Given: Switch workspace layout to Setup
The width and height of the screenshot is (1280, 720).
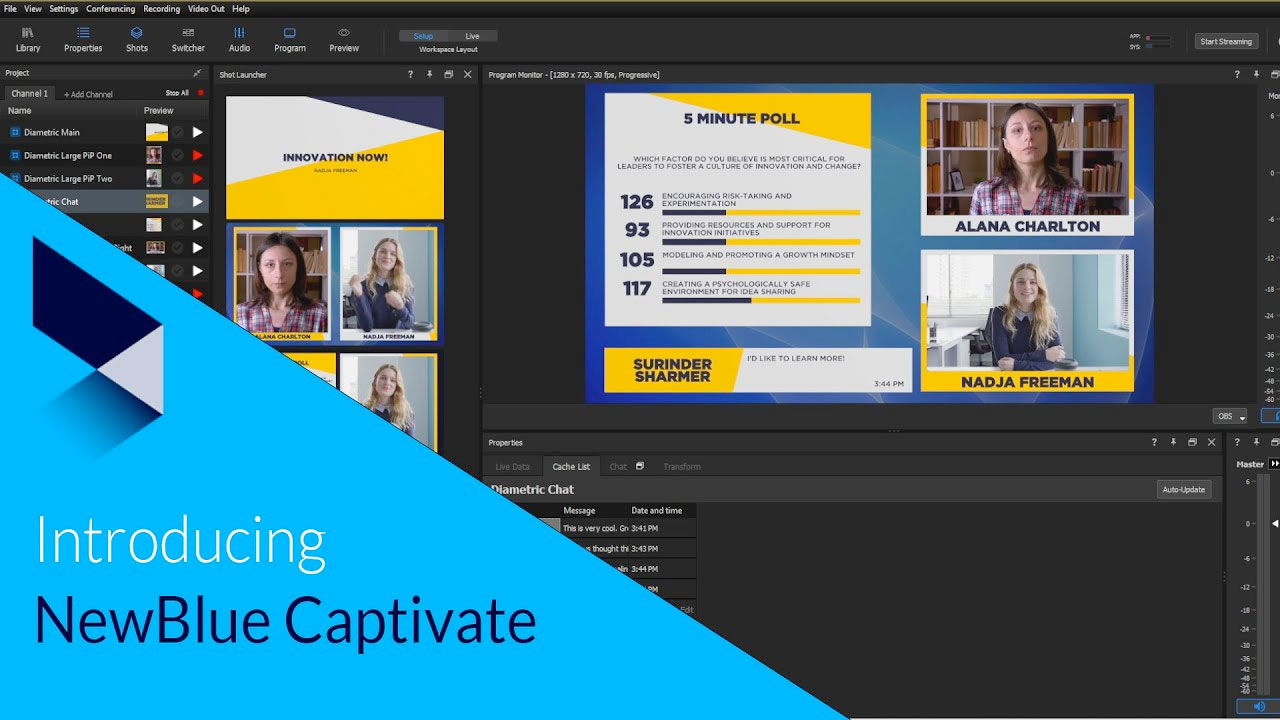Looking at the screenshot, I should coord(424,36).
